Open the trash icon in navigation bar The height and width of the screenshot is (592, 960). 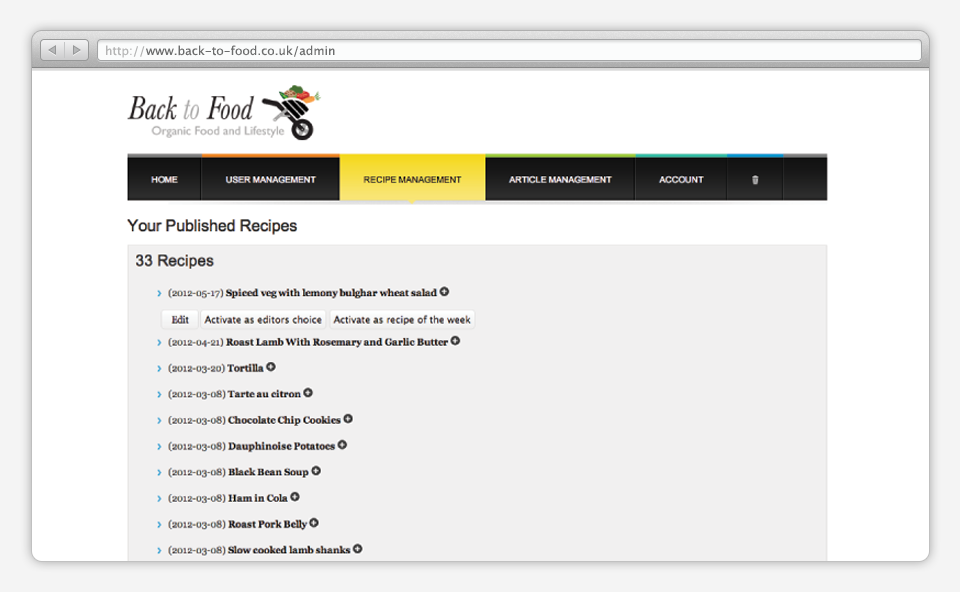[x=755, y=179]
